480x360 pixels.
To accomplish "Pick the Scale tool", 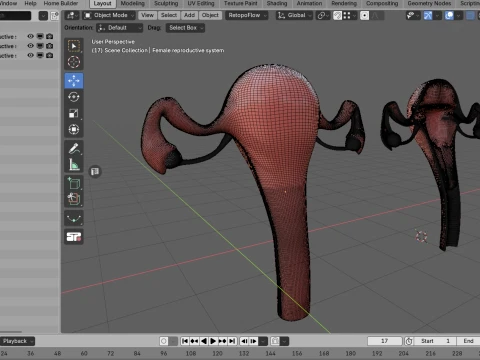I will 74,113.
